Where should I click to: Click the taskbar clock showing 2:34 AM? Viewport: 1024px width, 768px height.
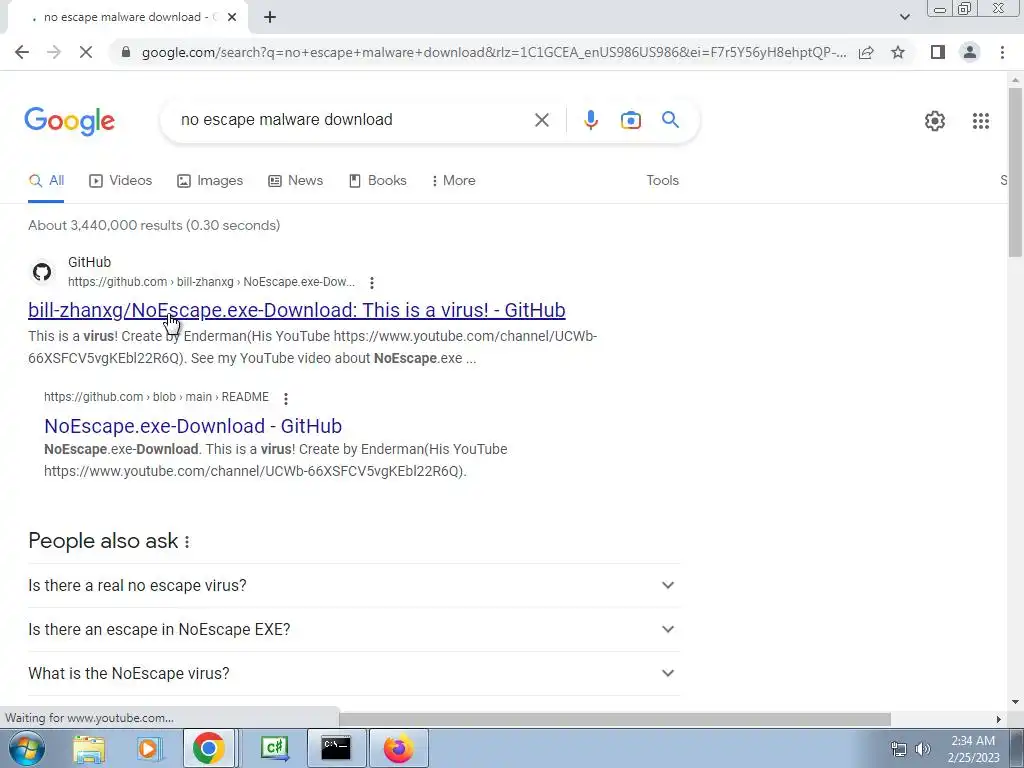click(x=973, y=749)
